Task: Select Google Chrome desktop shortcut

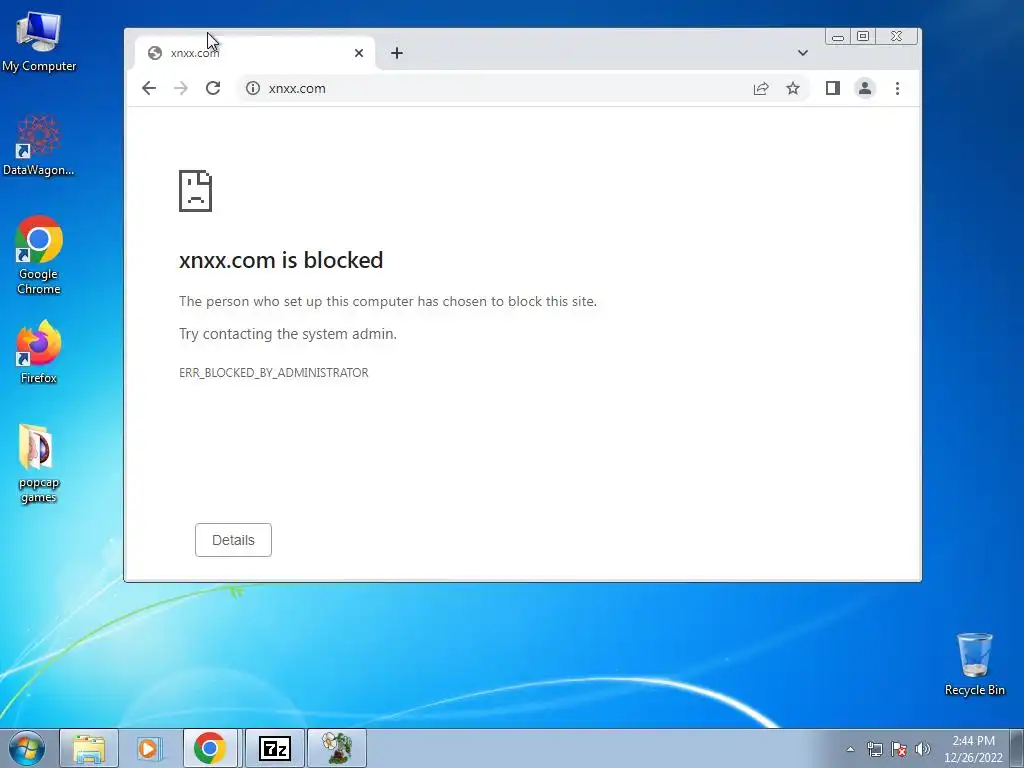Action: 39,255
